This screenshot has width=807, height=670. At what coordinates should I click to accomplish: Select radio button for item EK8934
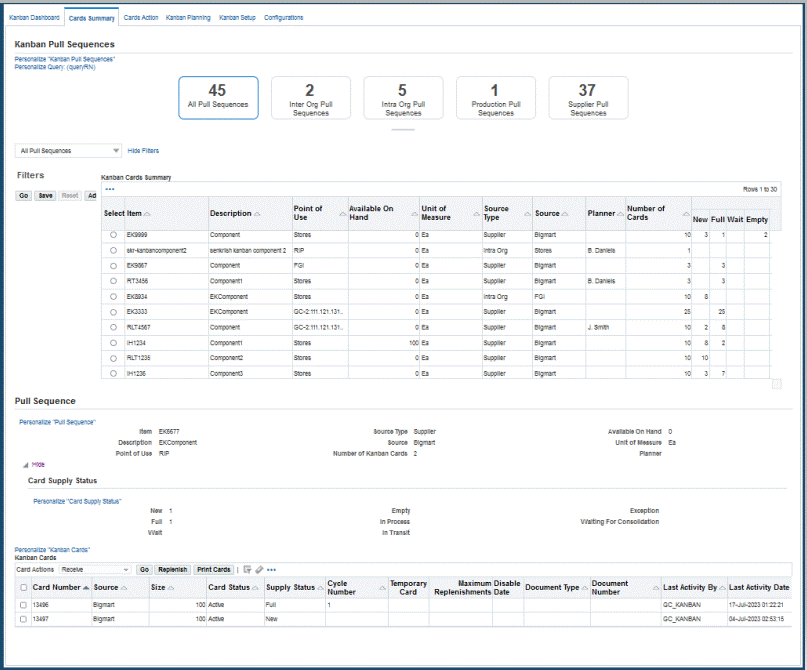[x=113, y=296]
